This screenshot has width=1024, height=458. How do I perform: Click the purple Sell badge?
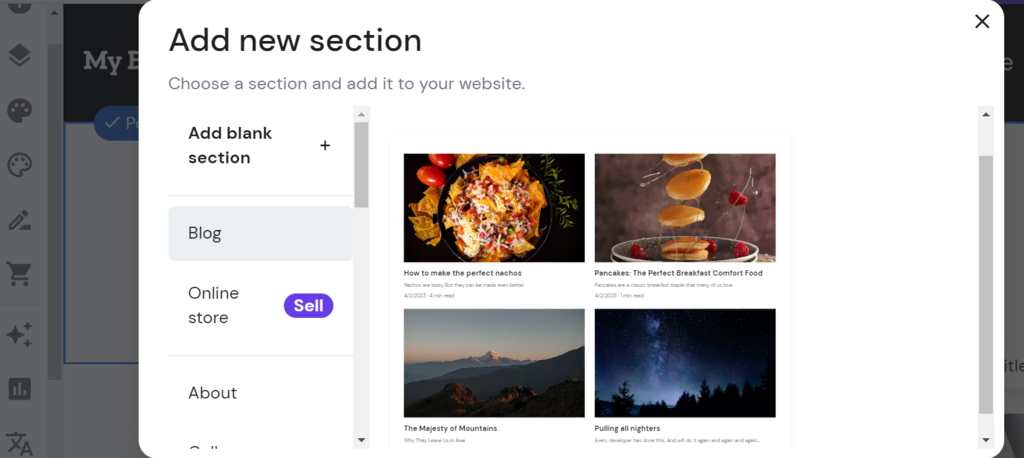click(308, 306)
